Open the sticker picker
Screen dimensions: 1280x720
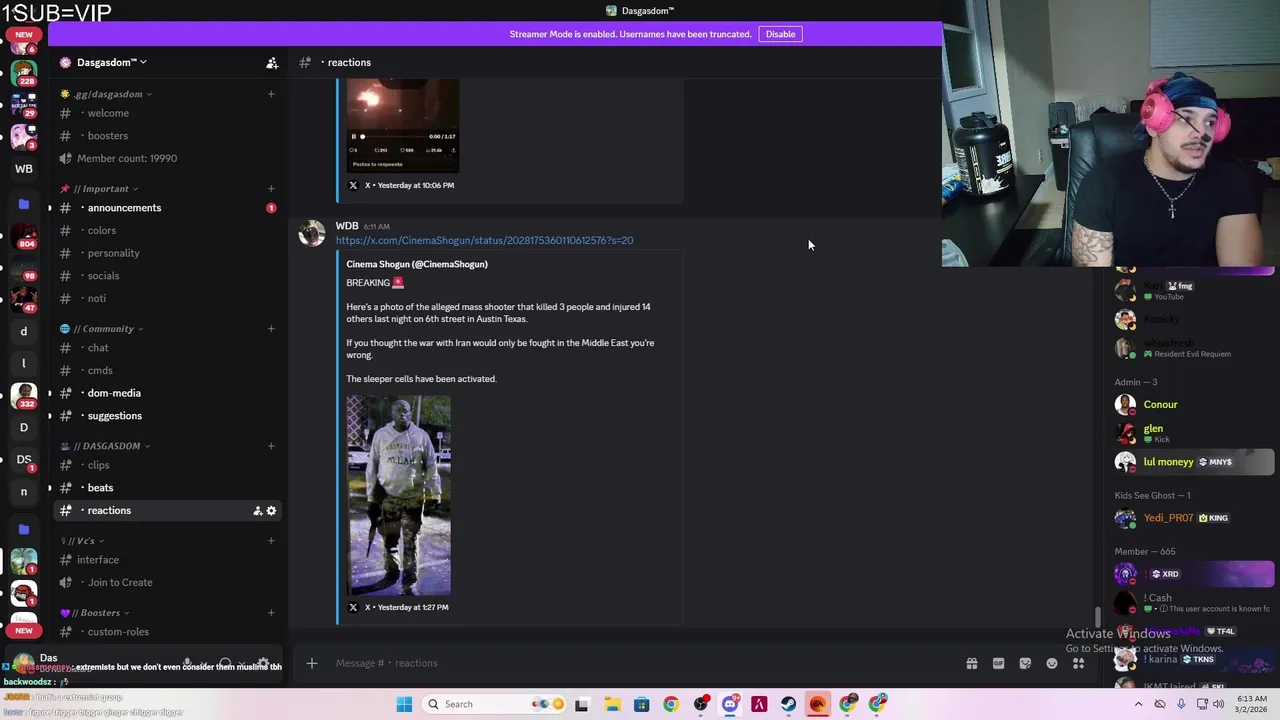[1025, 663]
